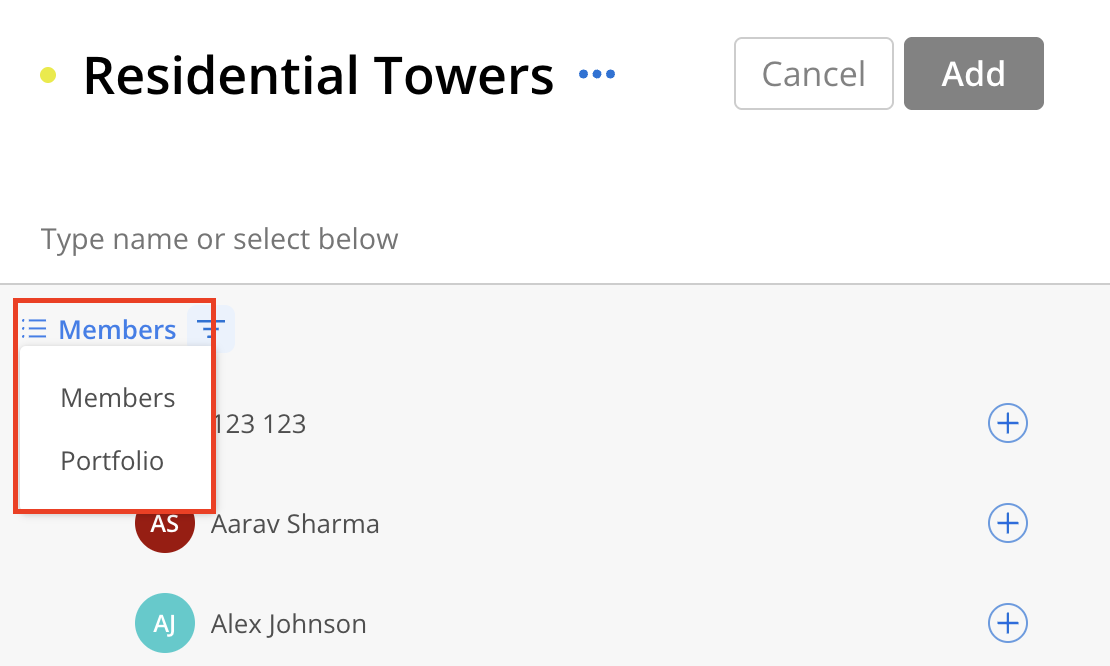Open the three-dot menu beside Residential Towers
Screen dimensions: 1110x666
click(x=597, y=74)
